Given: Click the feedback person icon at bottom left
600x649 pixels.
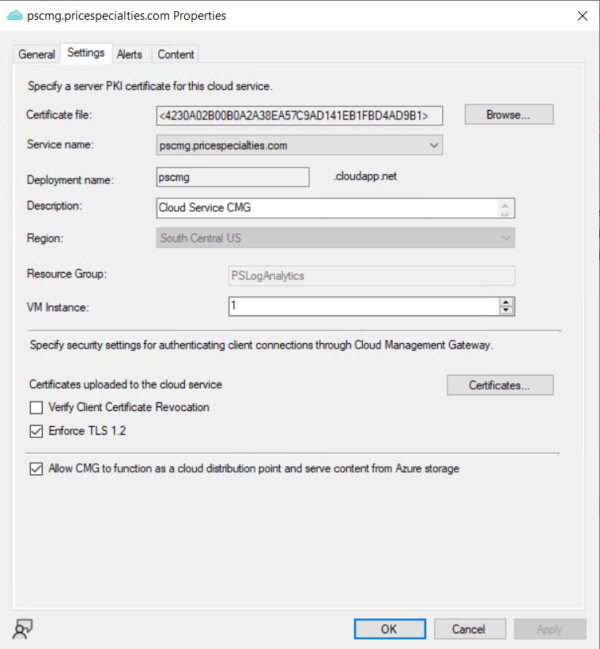Looking at the screenshot, I should coord(23,629).
